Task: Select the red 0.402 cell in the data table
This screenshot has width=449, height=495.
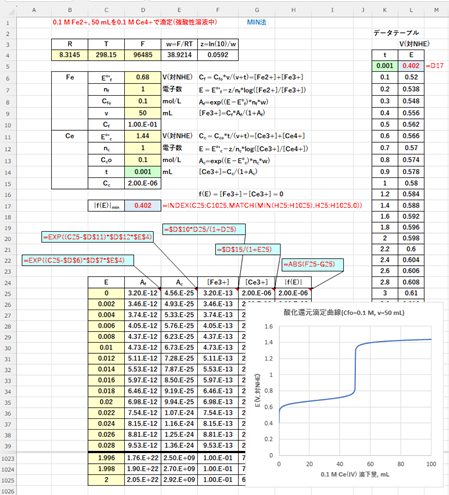Action: click(x=411, y=66)
